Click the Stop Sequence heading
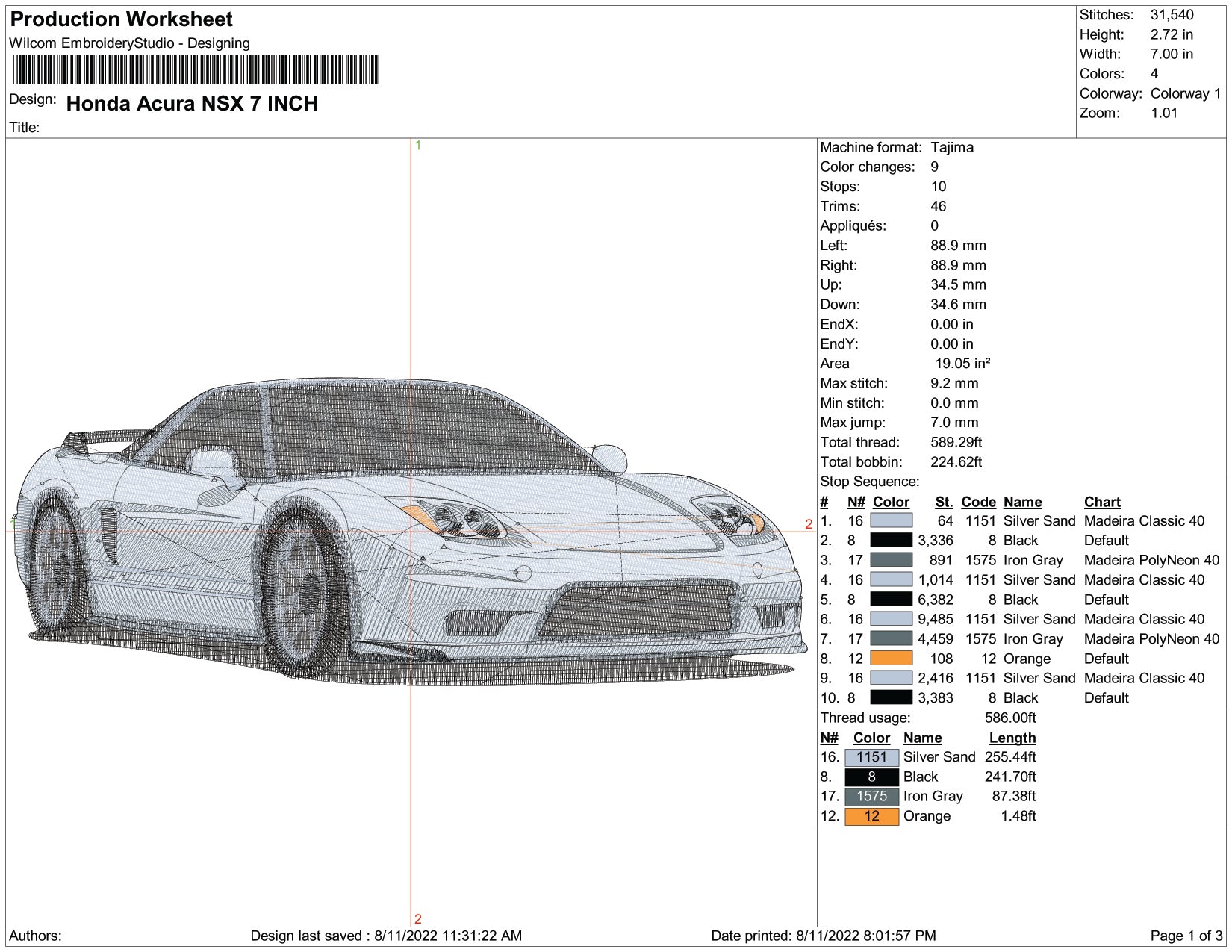The image size is (1232, 952). (x=870, y=482)
